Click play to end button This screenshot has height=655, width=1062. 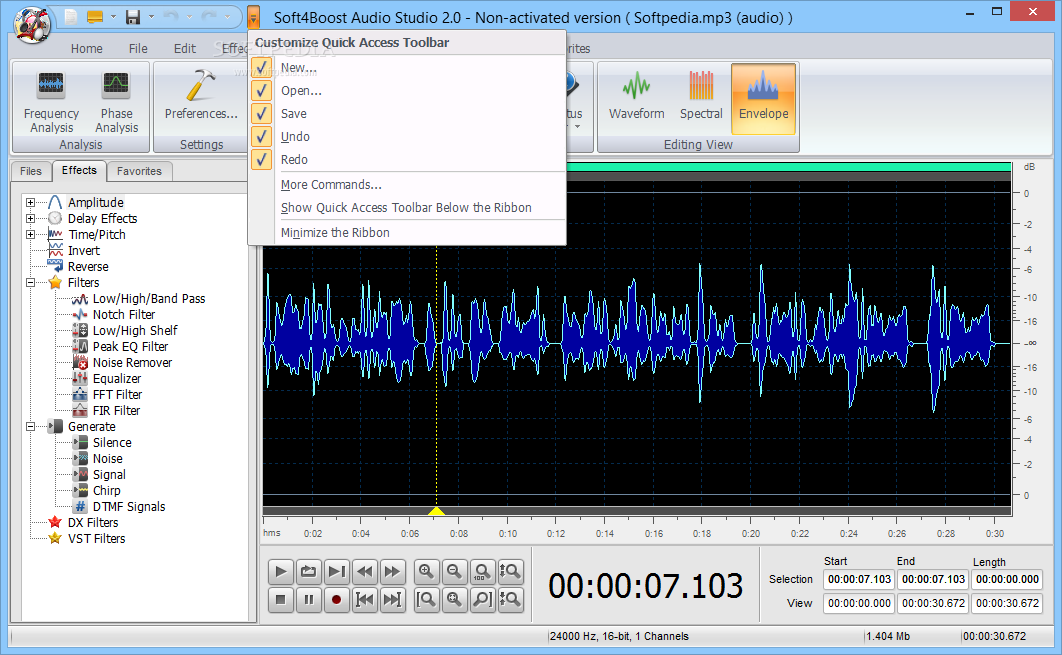(336, 572)
